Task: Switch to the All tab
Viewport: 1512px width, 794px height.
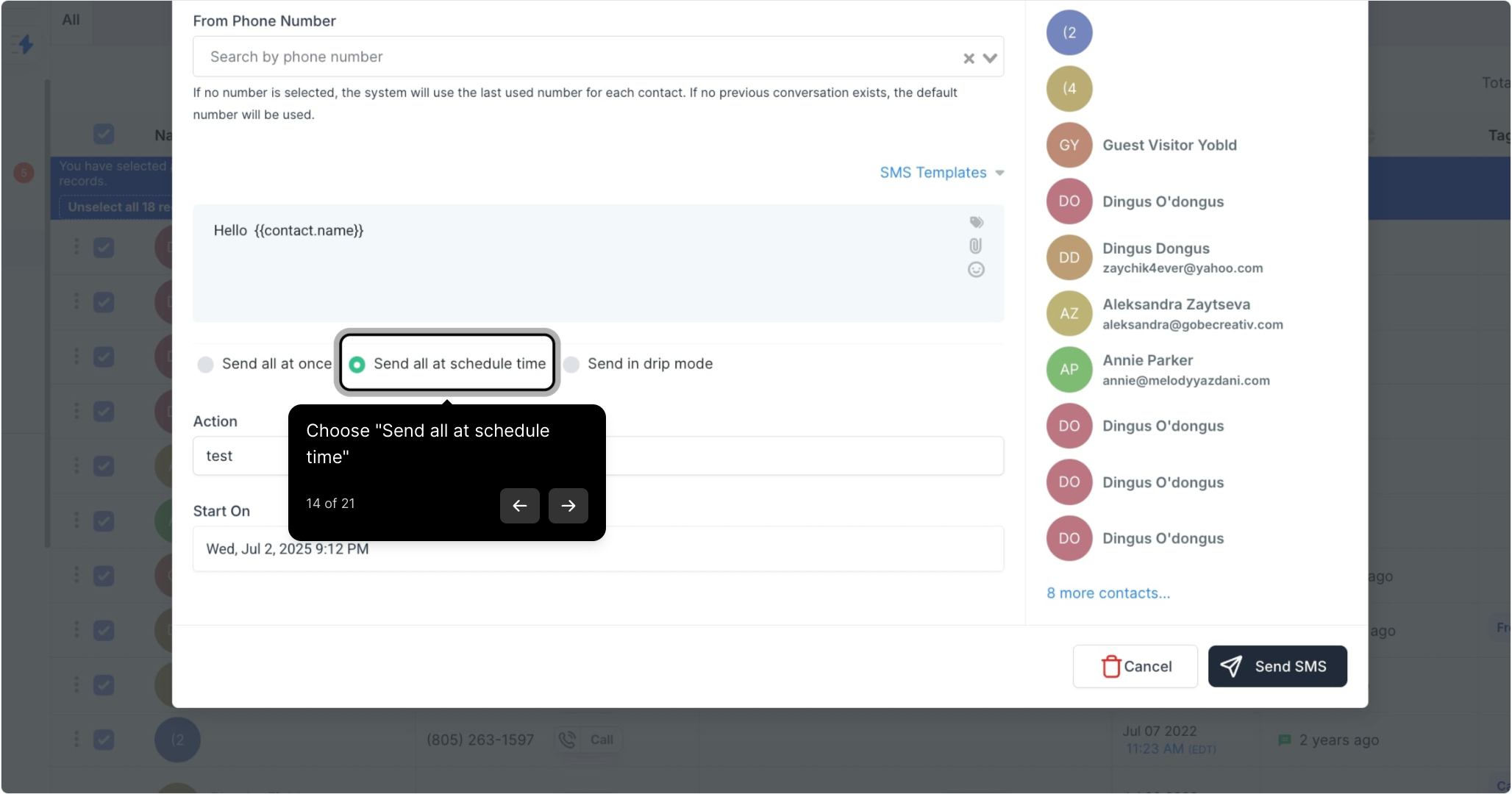Action: tap(71, 20)
